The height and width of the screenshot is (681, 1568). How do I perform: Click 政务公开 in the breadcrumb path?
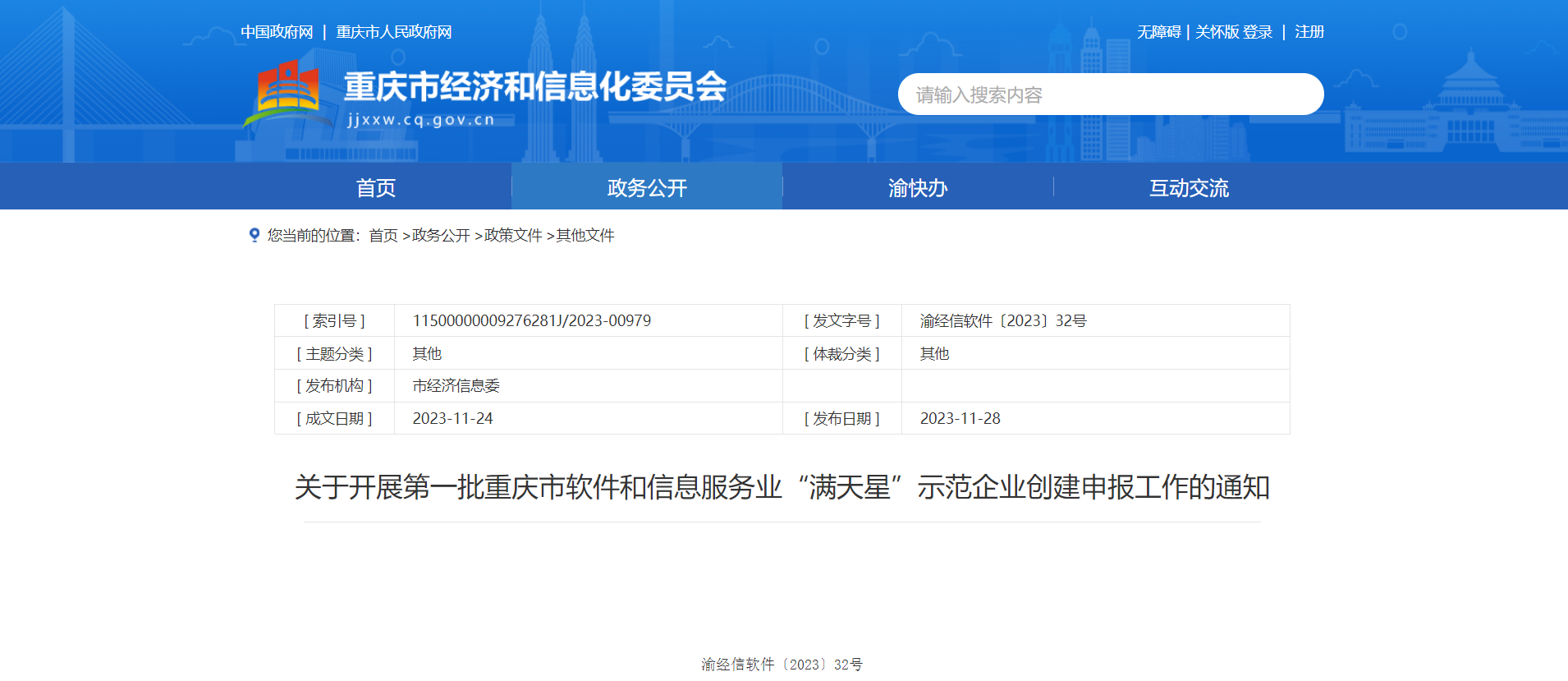pos(441,236)
